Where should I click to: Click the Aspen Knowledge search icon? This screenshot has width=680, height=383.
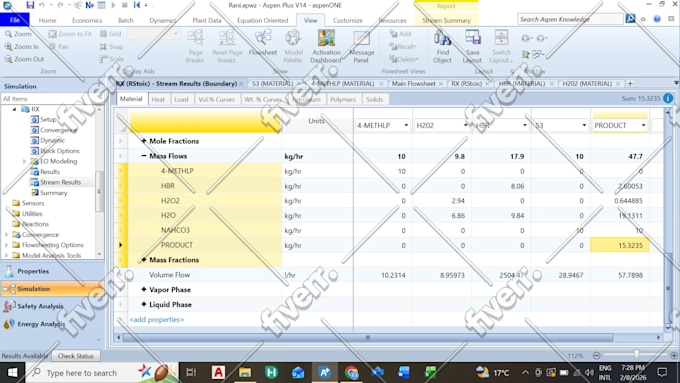[630, 19]
